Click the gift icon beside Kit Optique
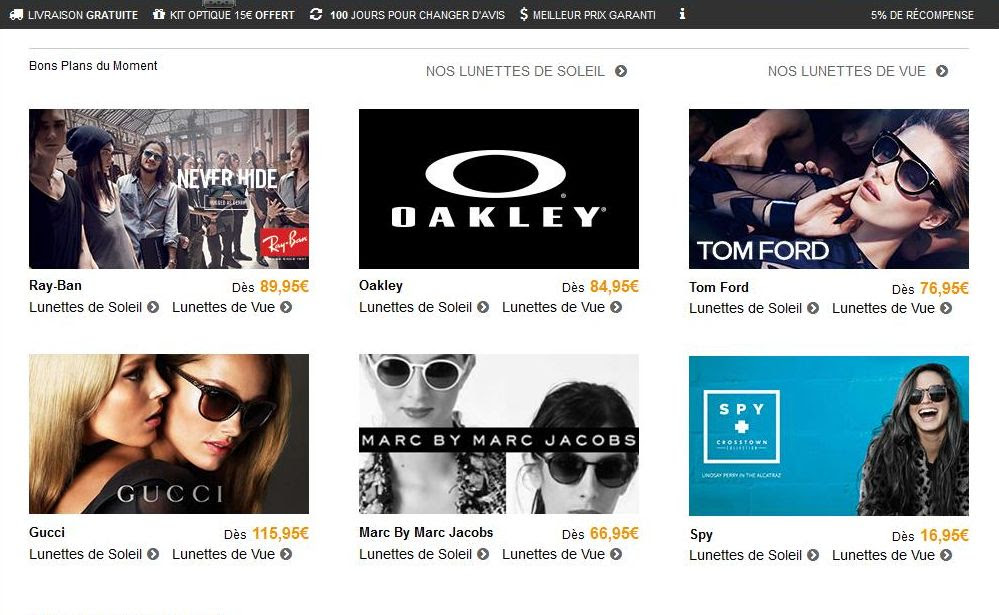 [159, 14]
